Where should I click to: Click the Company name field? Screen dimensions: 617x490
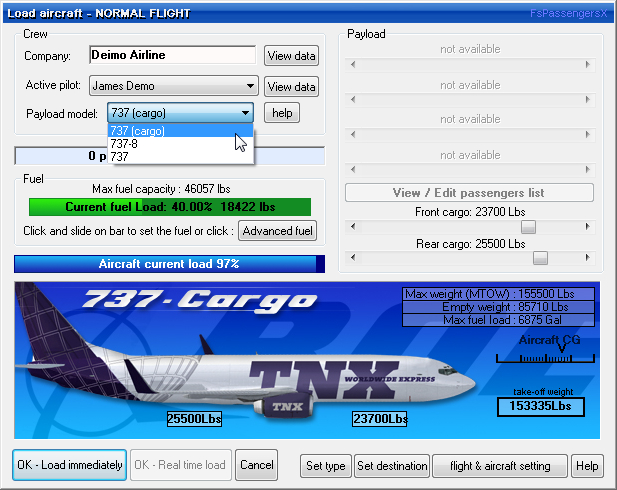click(172, 55)
